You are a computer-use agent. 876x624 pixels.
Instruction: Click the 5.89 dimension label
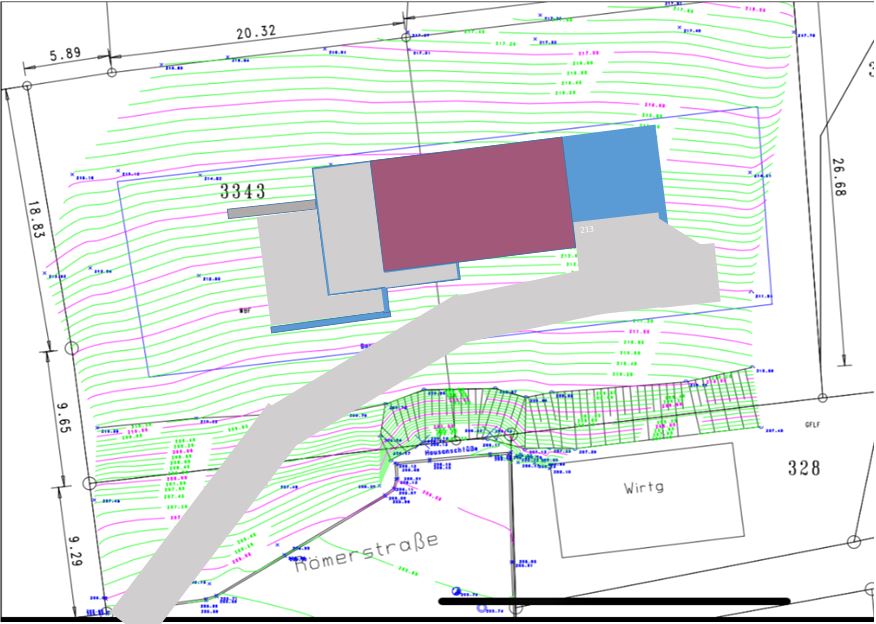tap(65, 54)
